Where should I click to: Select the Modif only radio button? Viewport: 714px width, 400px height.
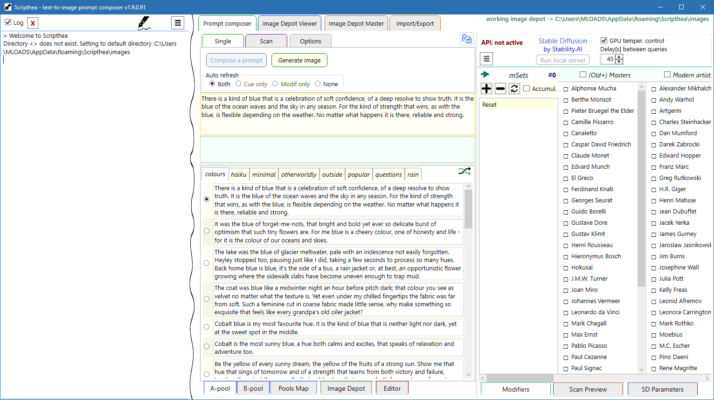[x=275, y=84]
